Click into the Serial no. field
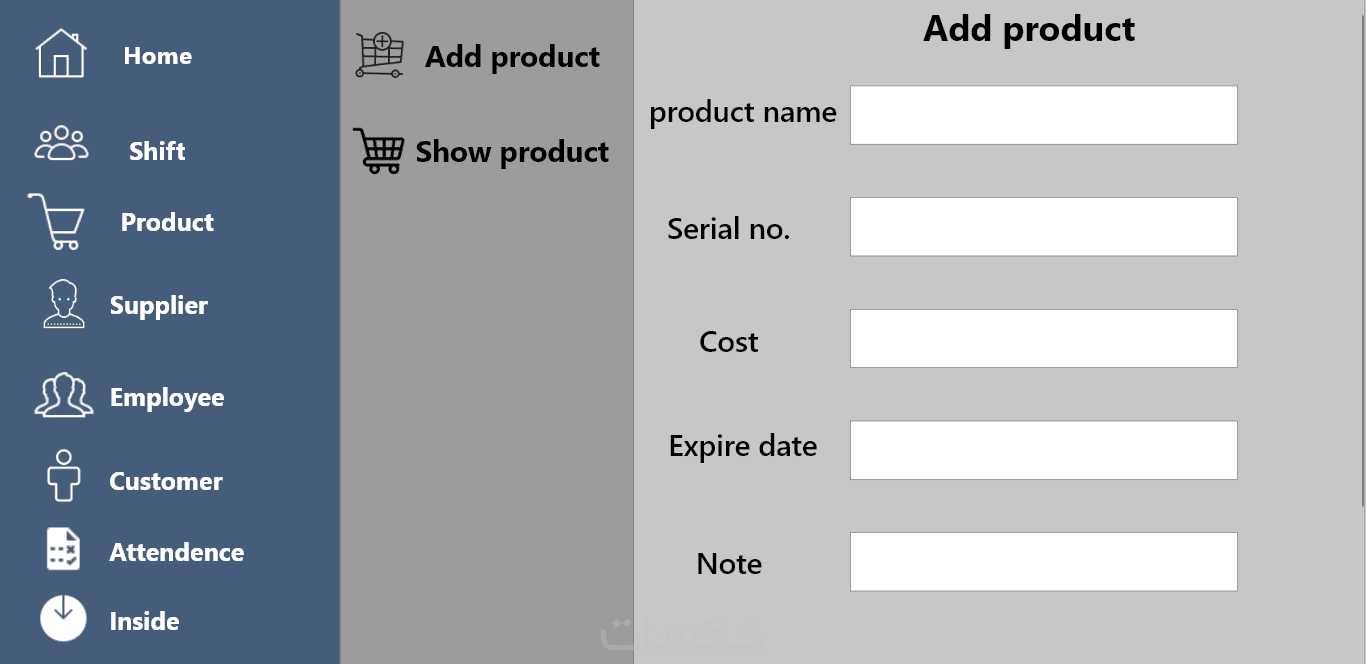The width and height of the screenshot is (1366, 664). point(1043,227)
